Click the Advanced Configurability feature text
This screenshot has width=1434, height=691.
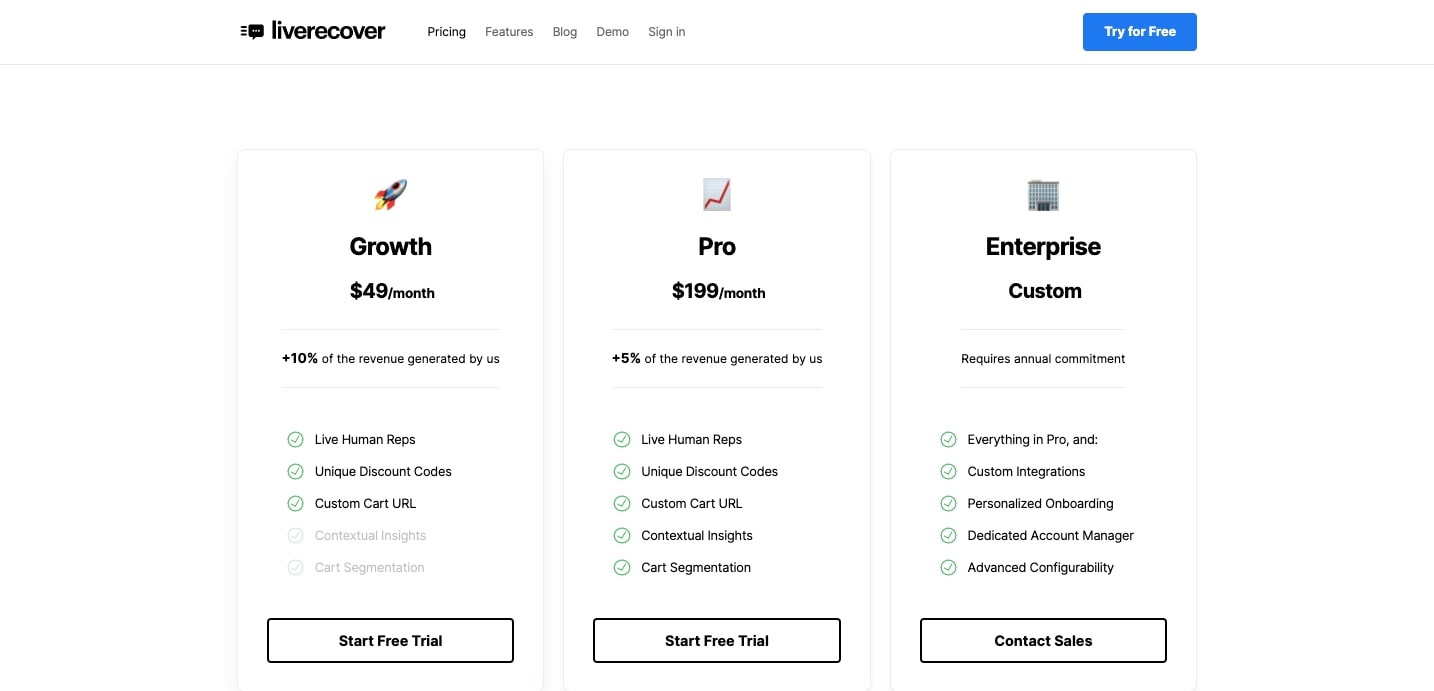[1040, 567]
